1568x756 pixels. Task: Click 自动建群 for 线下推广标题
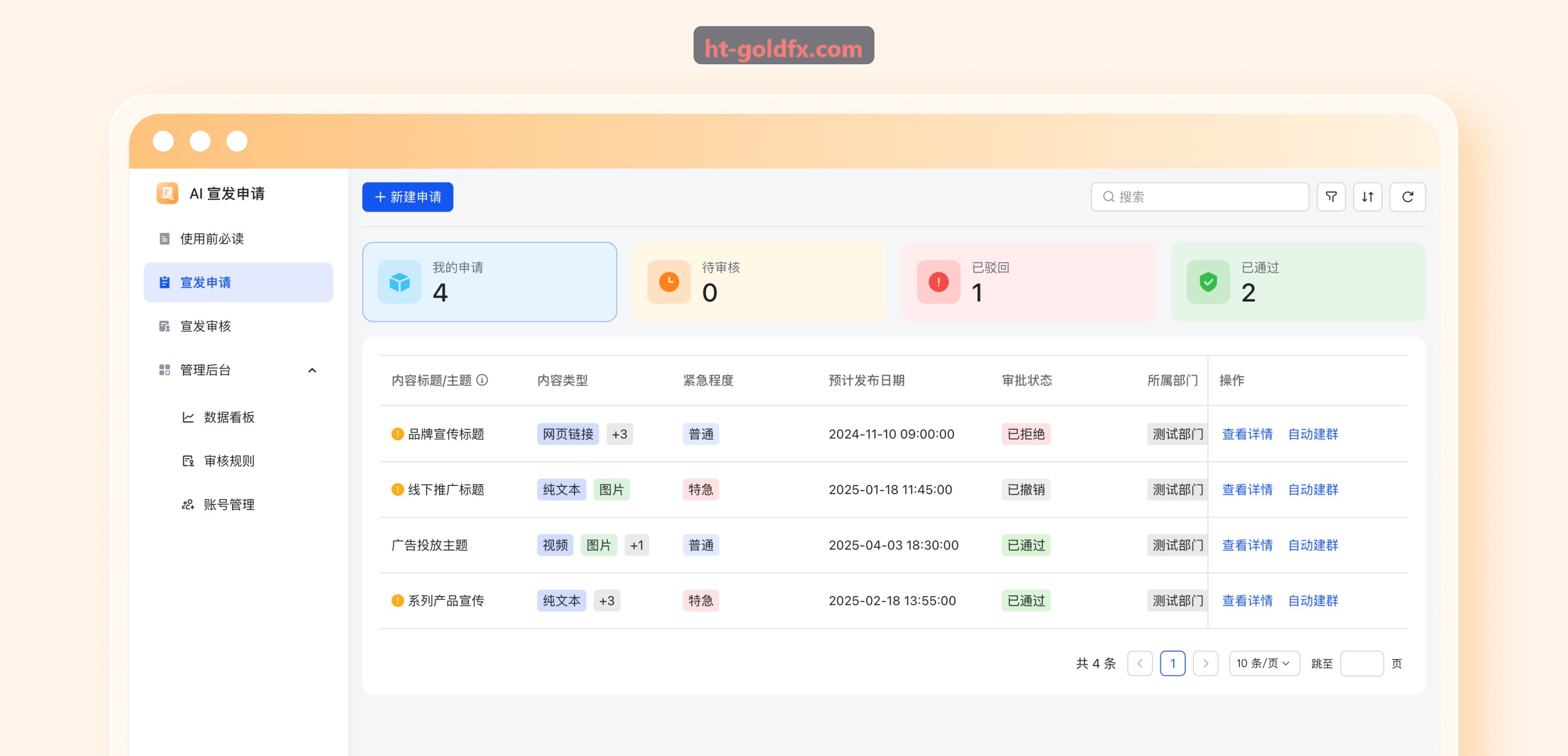[1312, 490]
